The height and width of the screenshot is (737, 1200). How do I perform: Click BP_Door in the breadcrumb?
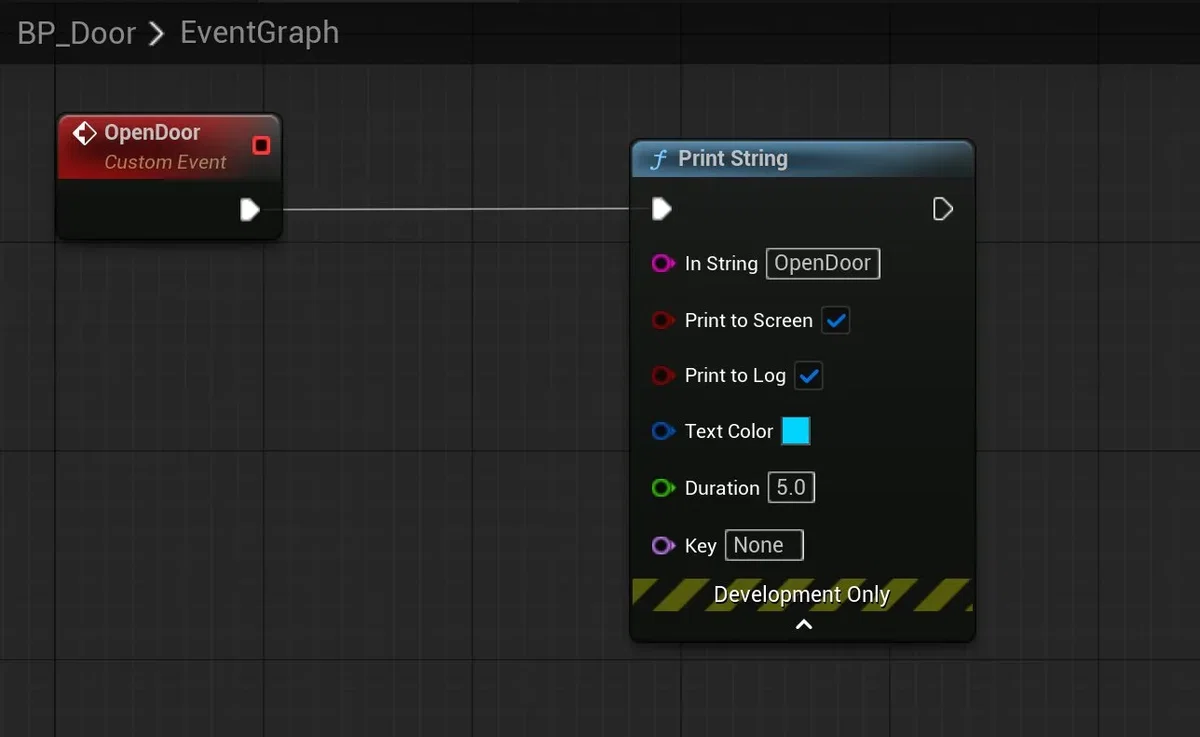click(x=77, y=33)
